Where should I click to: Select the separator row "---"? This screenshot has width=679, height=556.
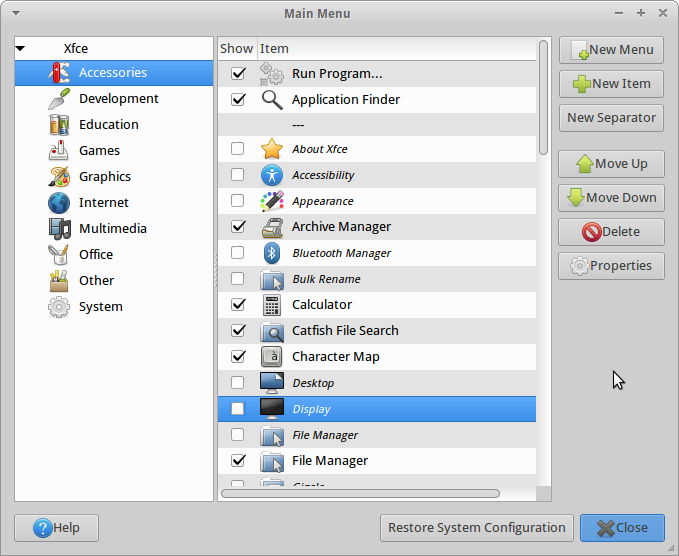(x=377, y=125)
